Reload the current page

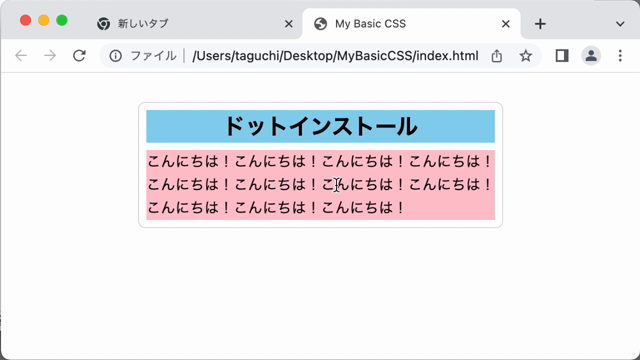tap(79, 56)
